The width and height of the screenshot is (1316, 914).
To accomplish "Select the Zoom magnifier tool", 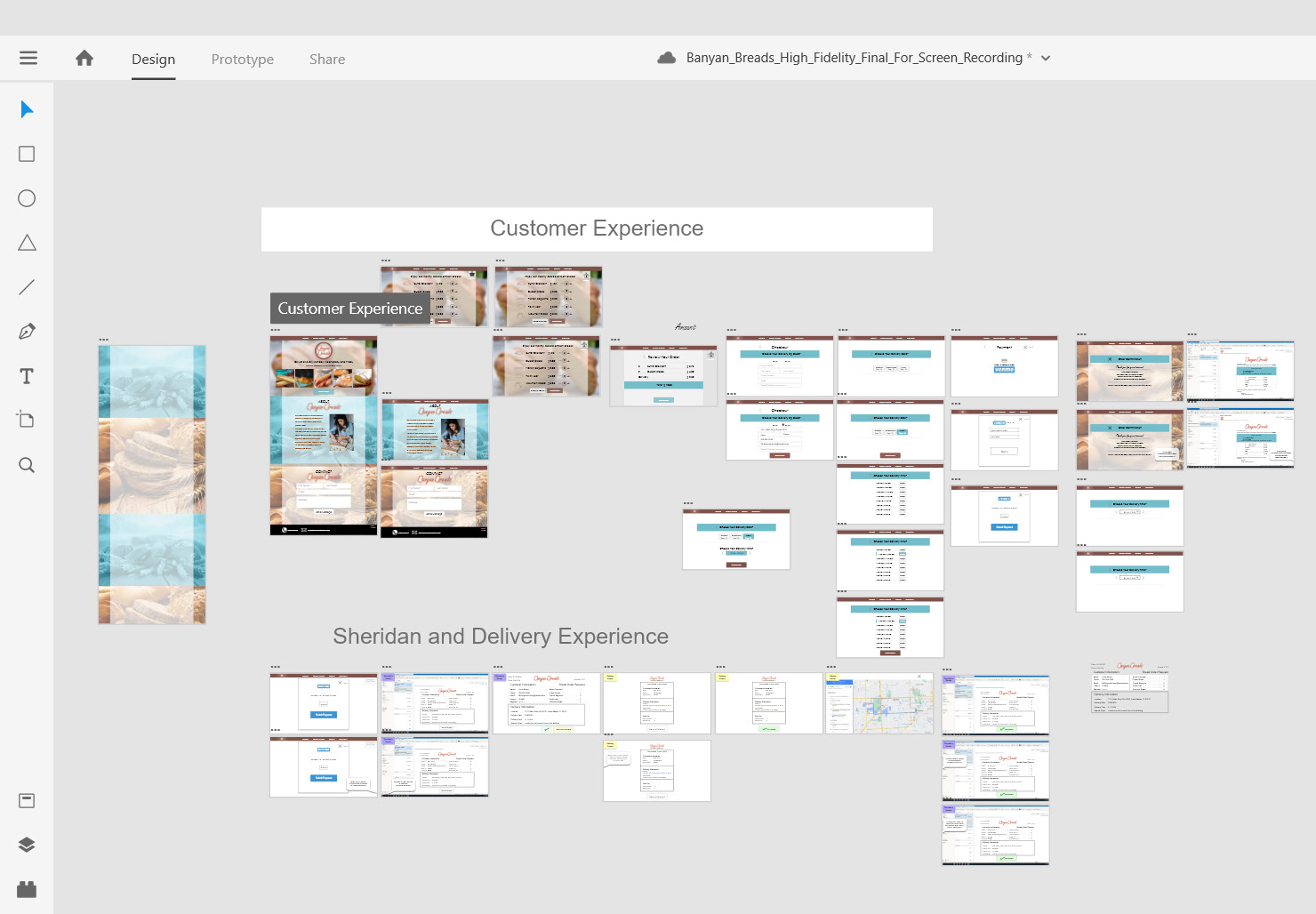I will tap(27, 465).
